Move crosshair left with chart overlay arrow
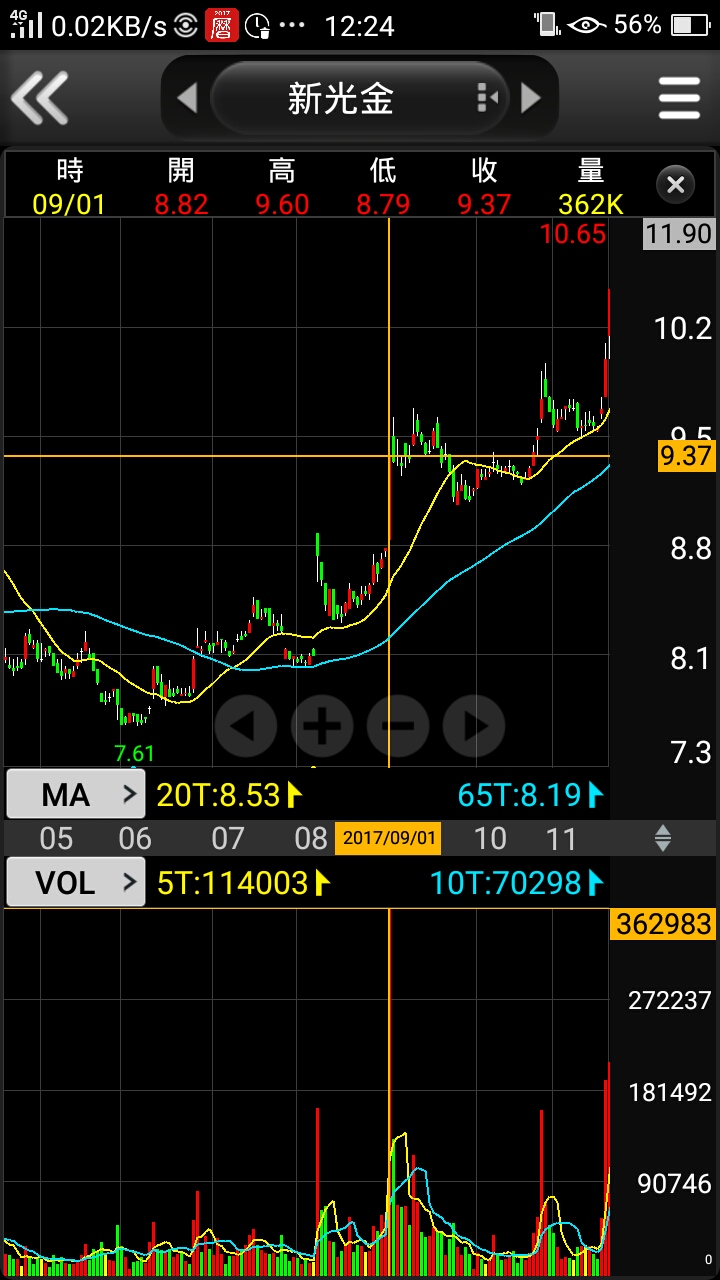The height and width of the screenshot is (1280, 720). [x=246, y=726]
